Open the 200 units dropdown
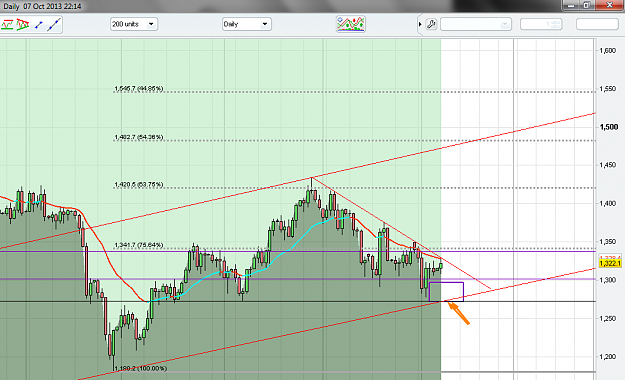Image resolution: width=625 pixels, height=380 pixels. click(x=134, y=24)
